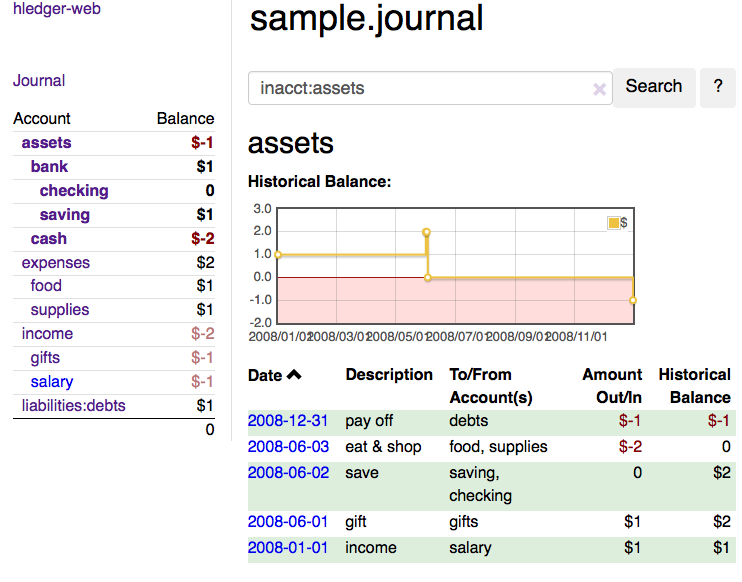Open the hledger-web home link
Image resolution: width=742 pixels, height=582 pixels.
point(57,9)
